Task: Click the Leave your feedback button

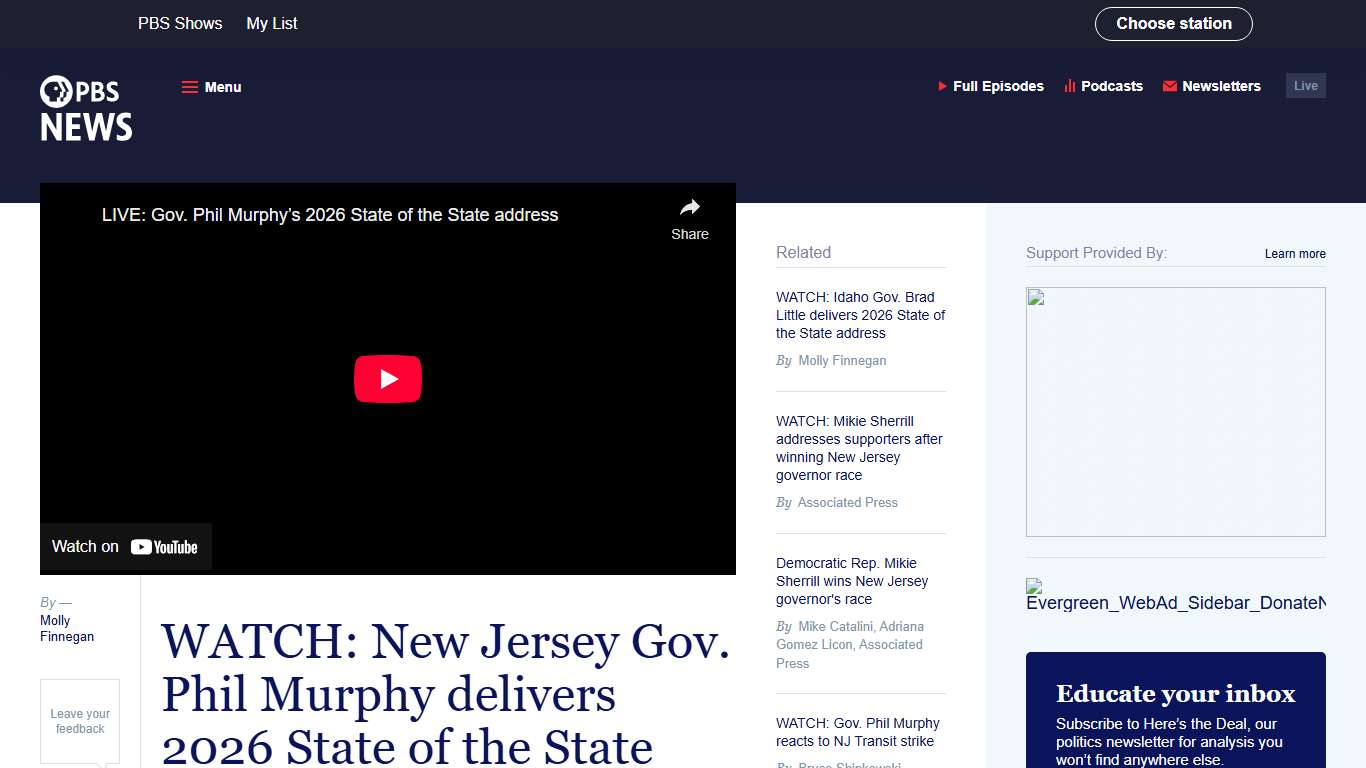Action: point(79,721)
